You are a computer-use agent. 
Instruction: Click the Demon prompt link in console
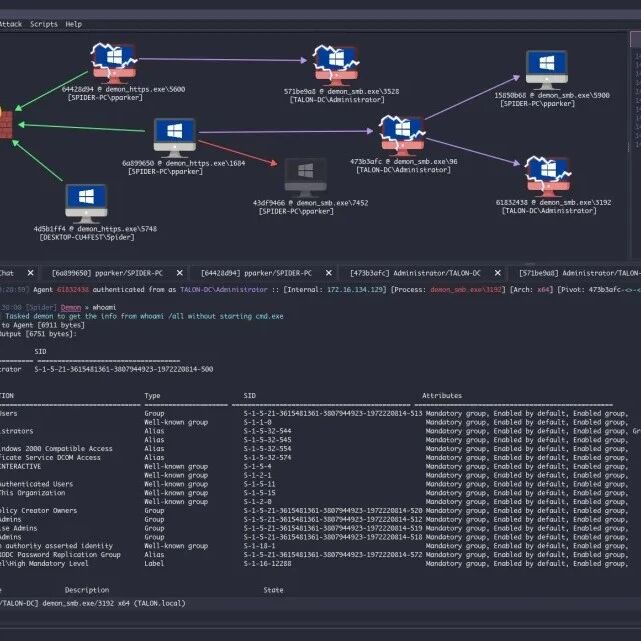point(71,307)
